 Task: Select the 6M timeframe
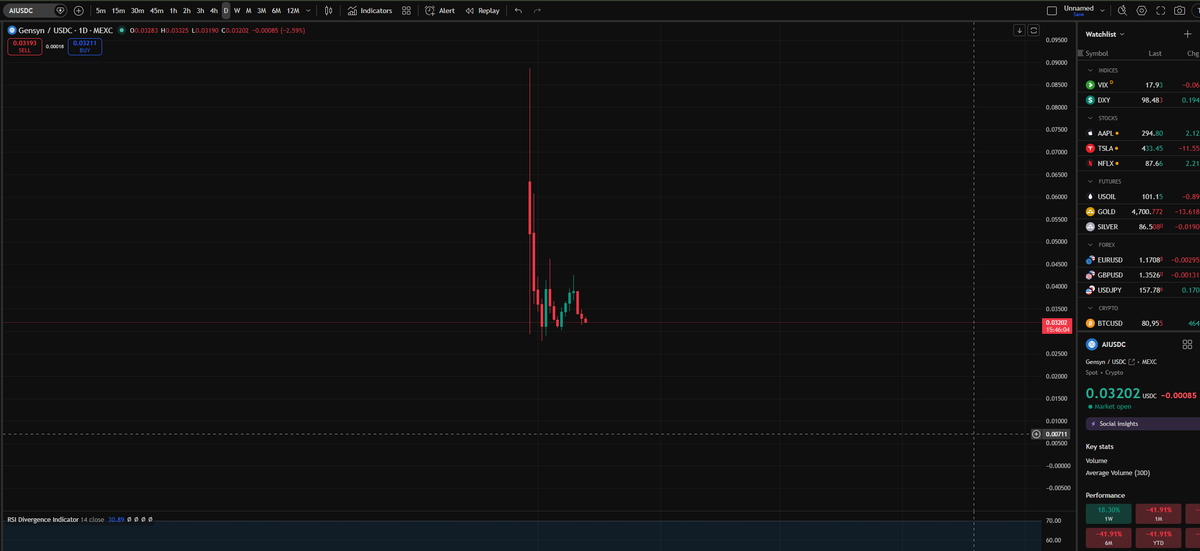[276, 10]
